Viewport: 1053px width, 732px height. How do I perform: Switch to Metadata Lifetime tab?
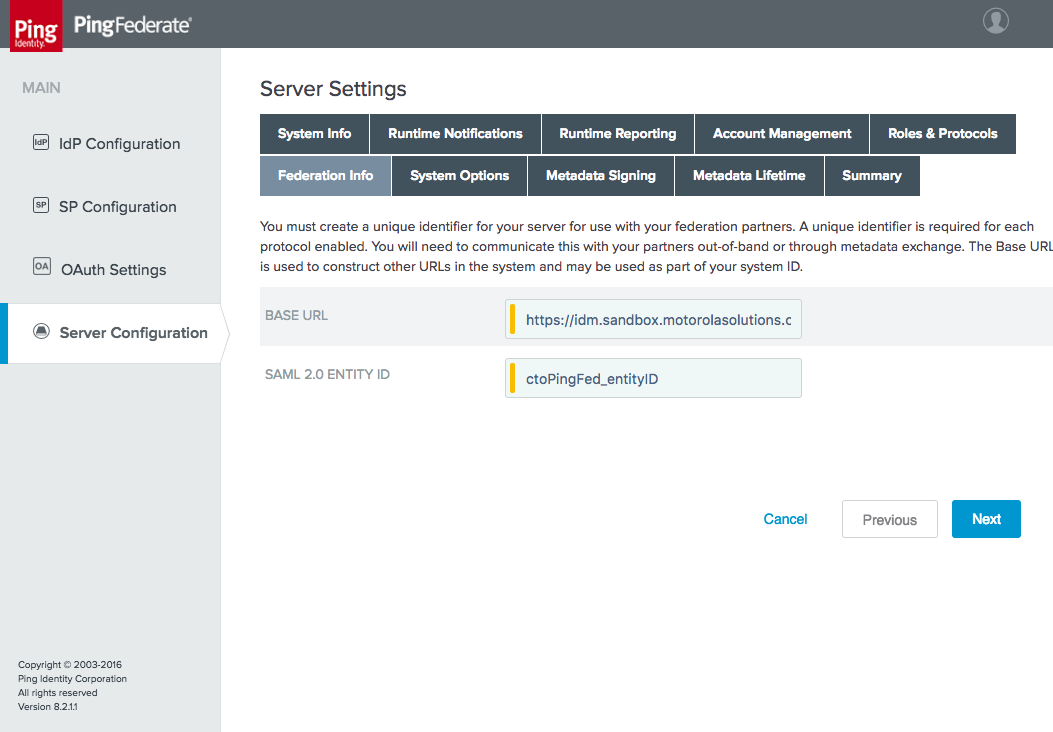[749, 175]
